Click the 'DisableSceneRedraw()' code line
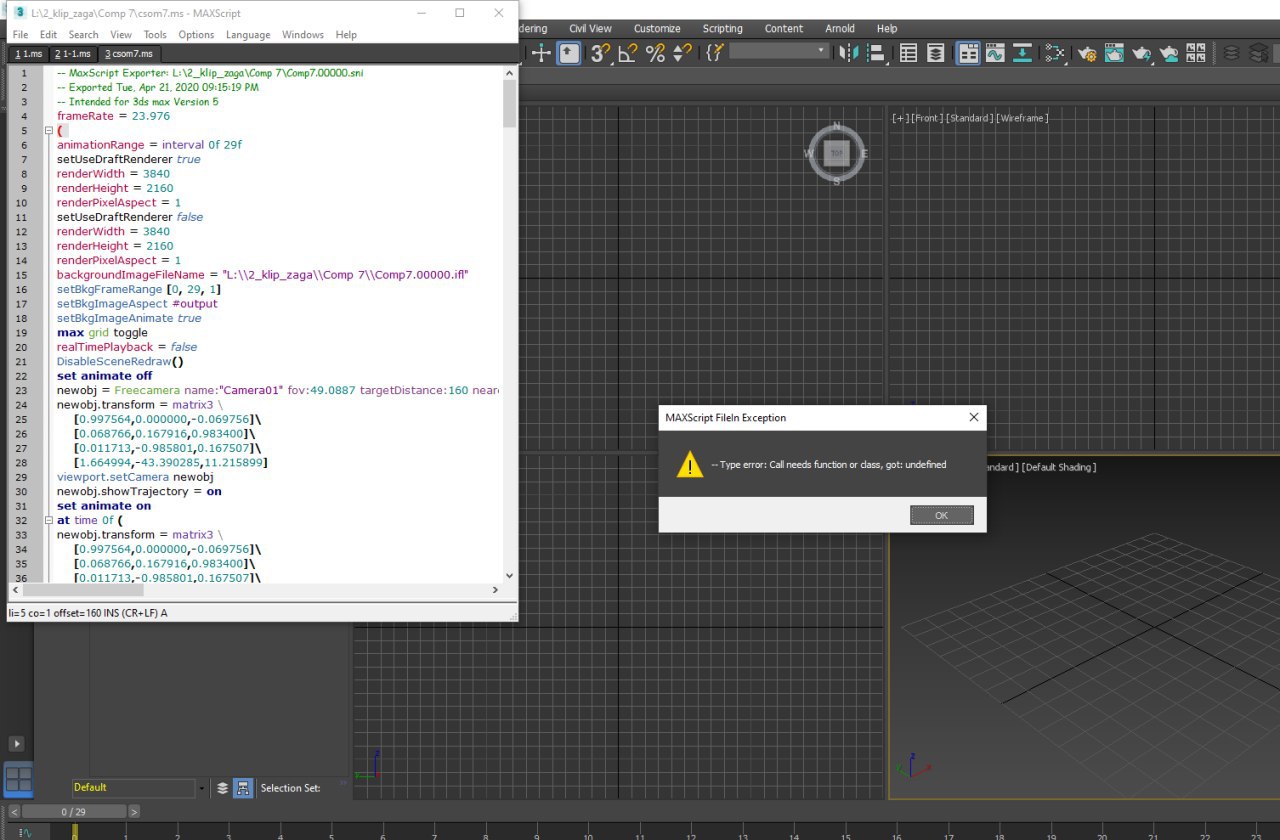 [120, 361]
